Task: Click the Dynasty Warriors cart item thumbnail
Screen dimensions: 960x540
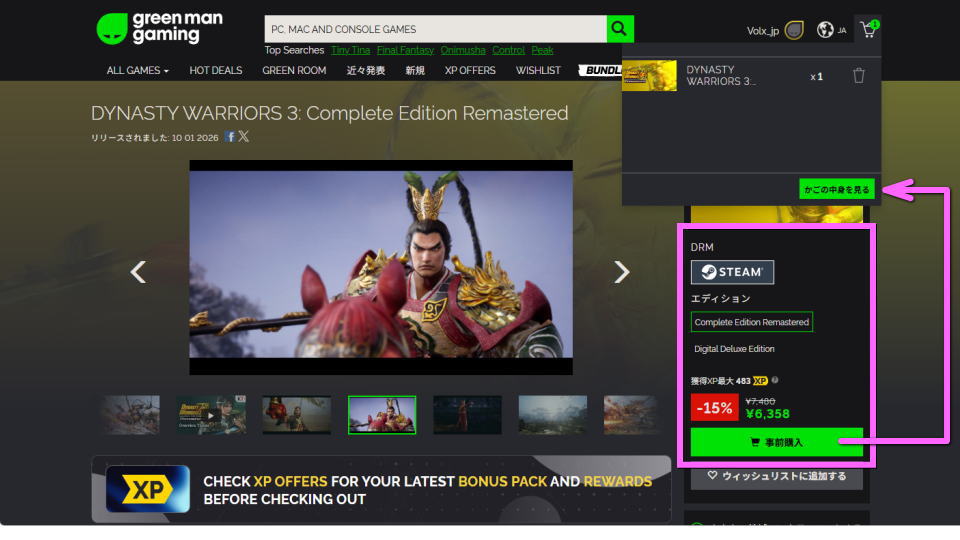Action: coord(650,75)
